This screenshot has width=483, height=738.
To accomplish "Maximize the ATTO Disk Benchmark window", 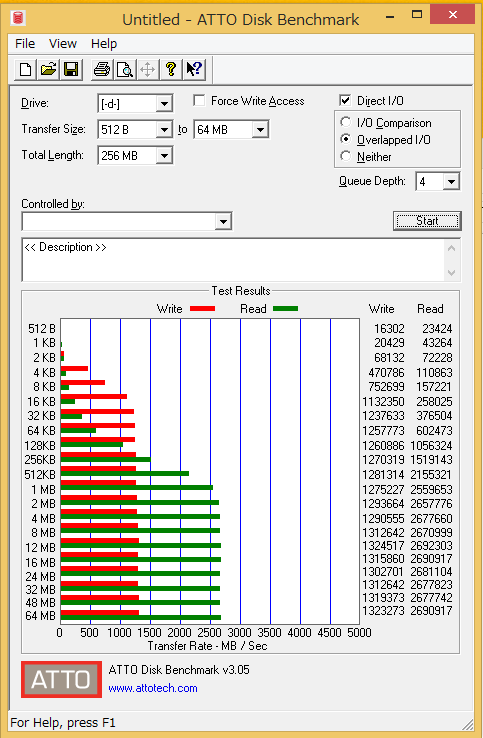I will pos(417,15).
